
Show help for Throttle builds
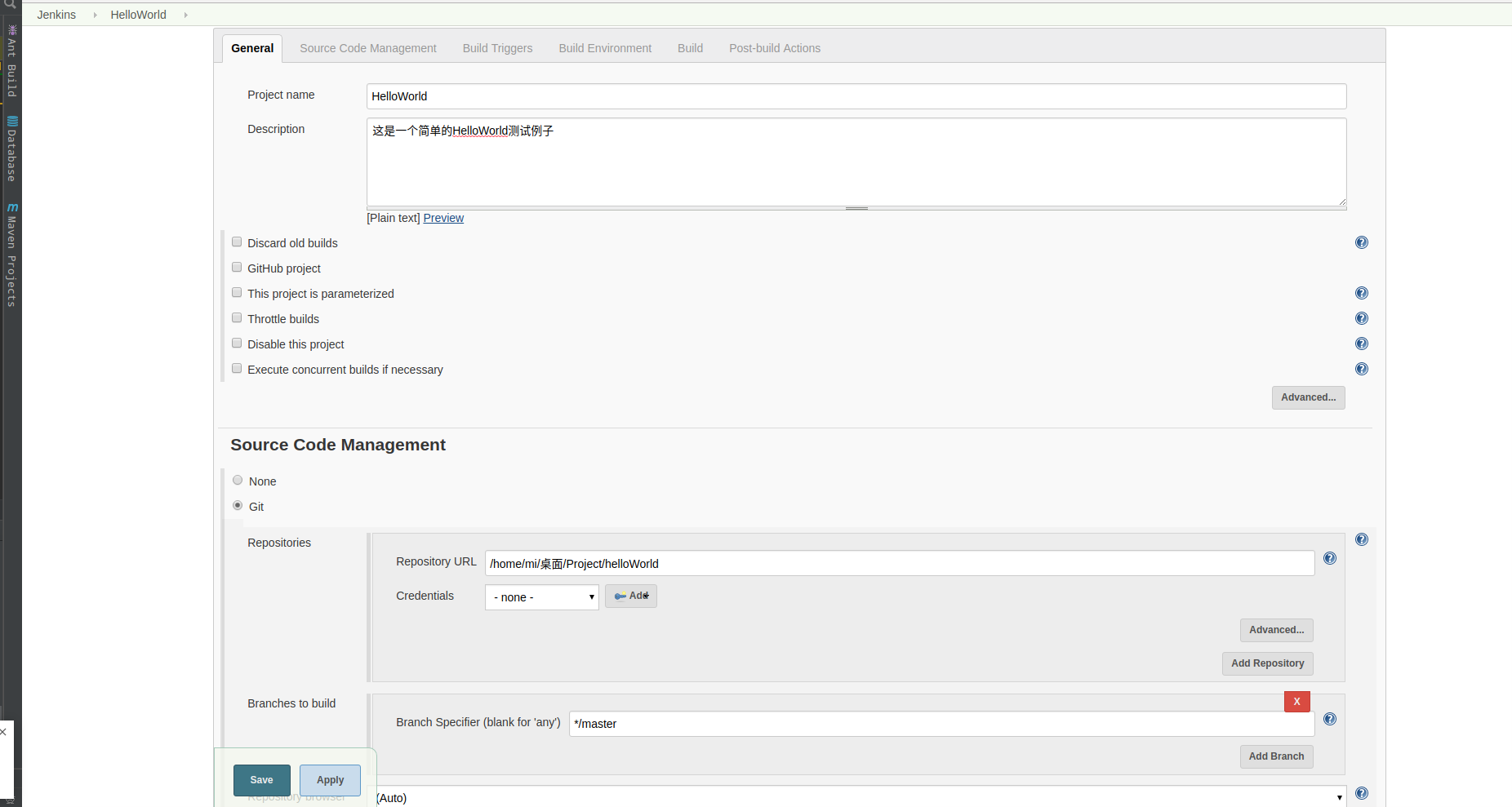click(x=1361, y=318)
